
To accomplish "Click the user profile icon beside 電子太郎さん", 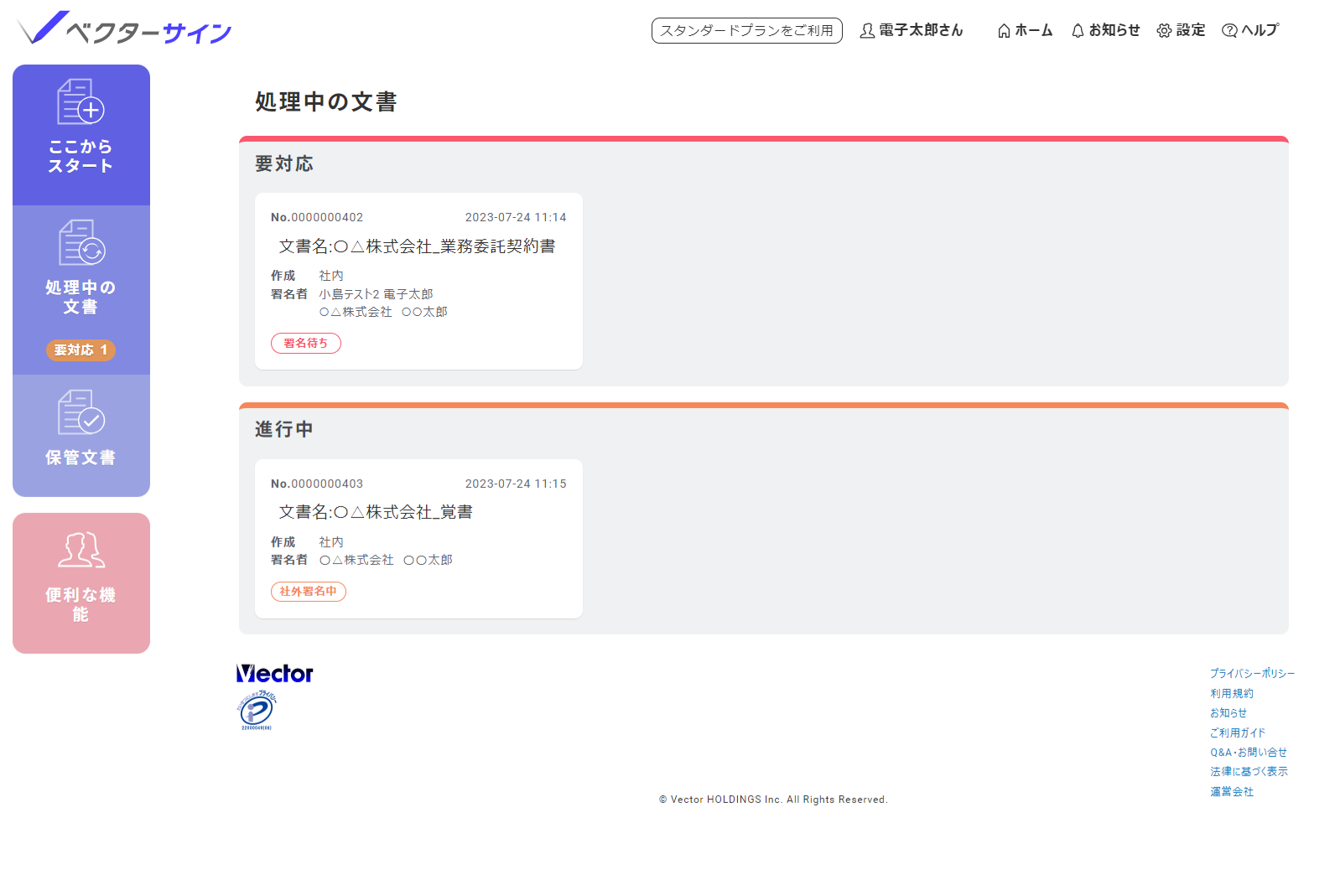I will pos(867,31).
